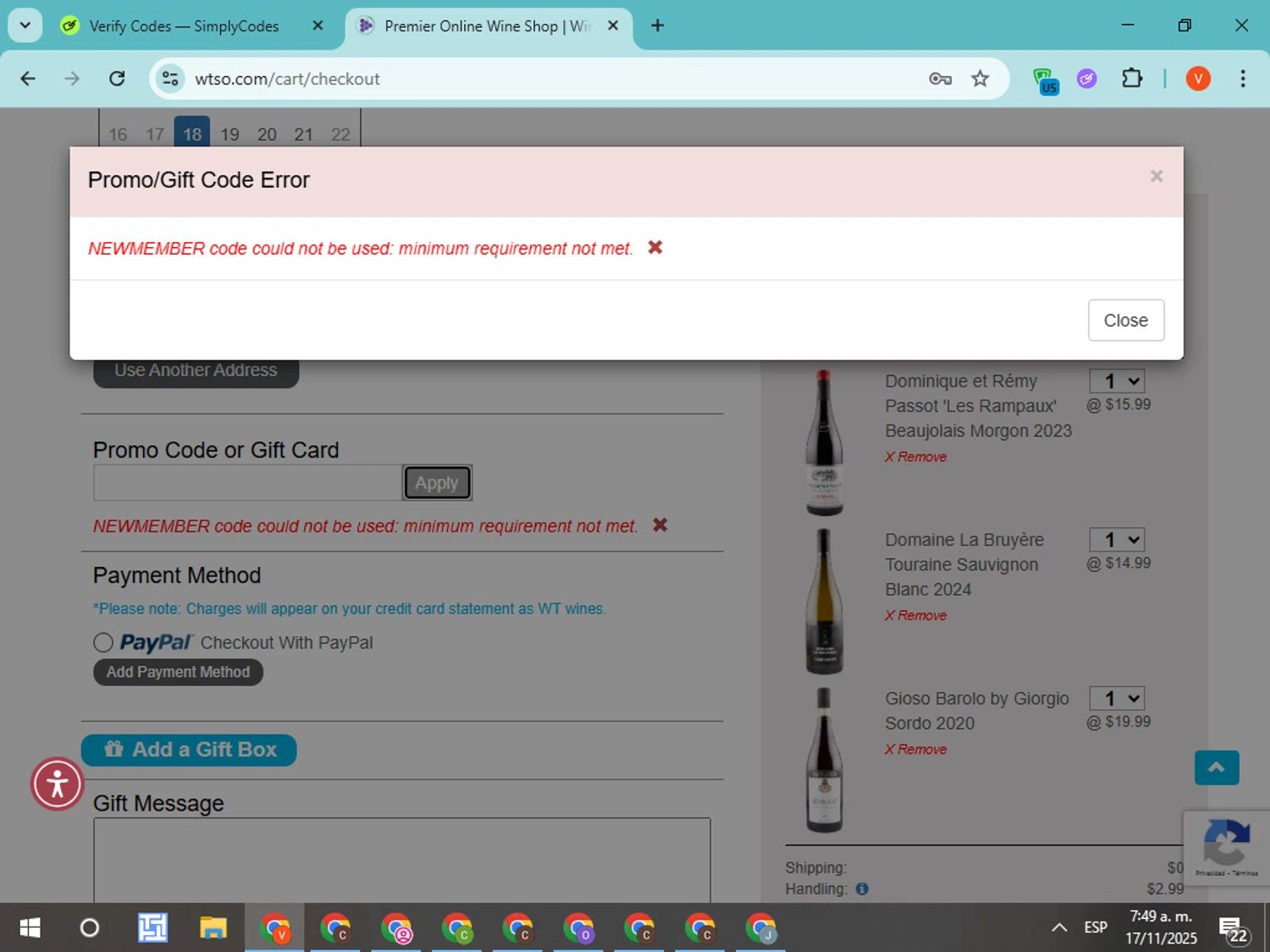Switch to the Premier Online Wine Shop tab

487,26
